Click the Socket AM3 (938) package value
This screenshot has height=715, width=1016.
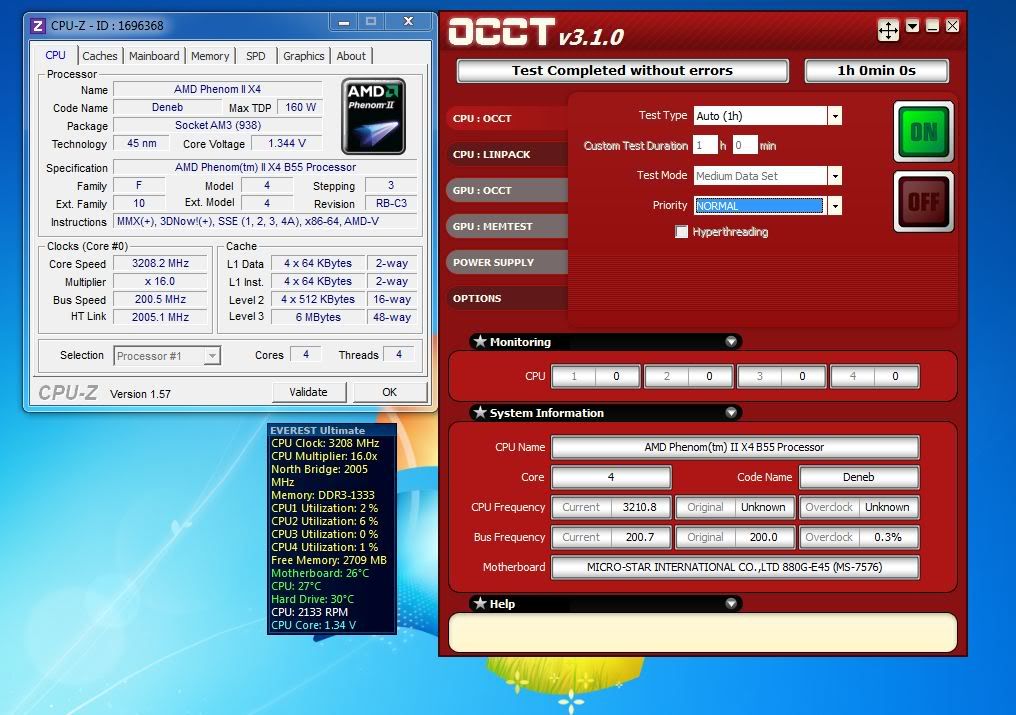pyautogui.click(x=218, y=125)
